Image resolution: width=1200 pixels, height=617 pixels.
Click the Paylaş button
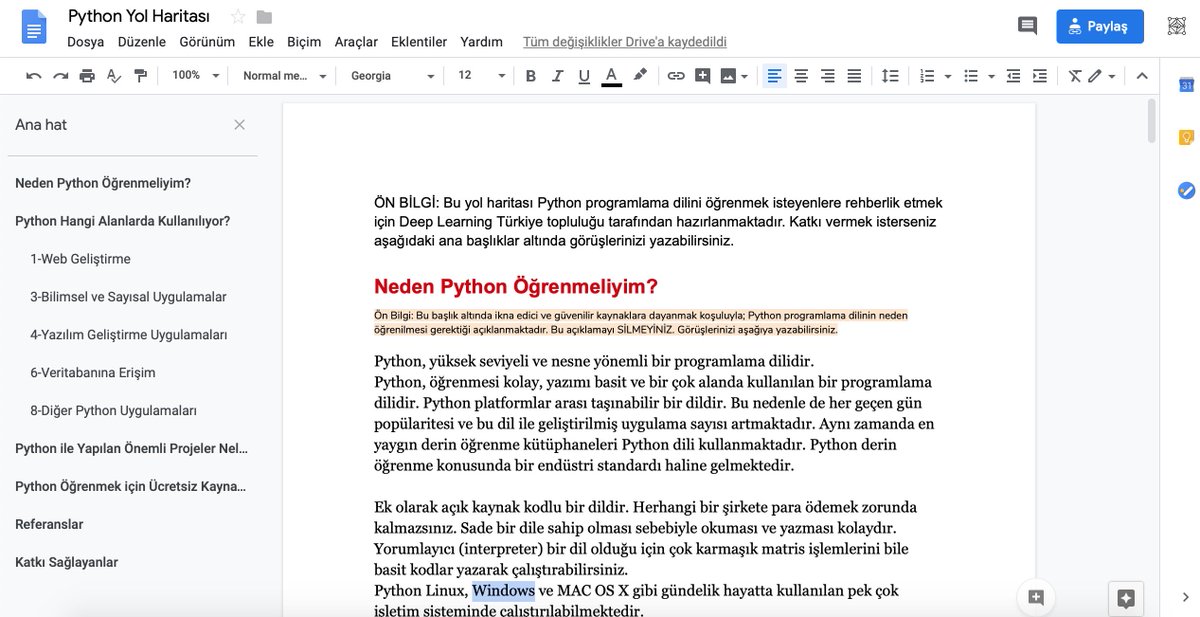click(1100, 26)
